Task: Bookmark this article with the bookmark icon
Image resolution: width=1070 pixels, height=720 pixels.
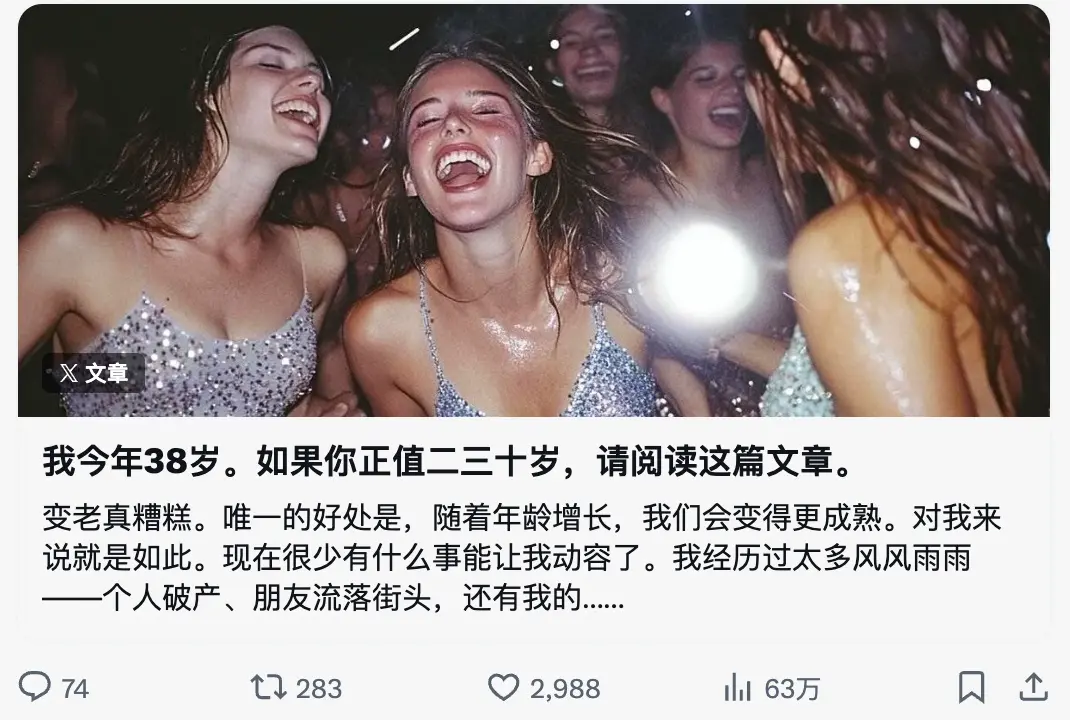Action: pos(971,687)
